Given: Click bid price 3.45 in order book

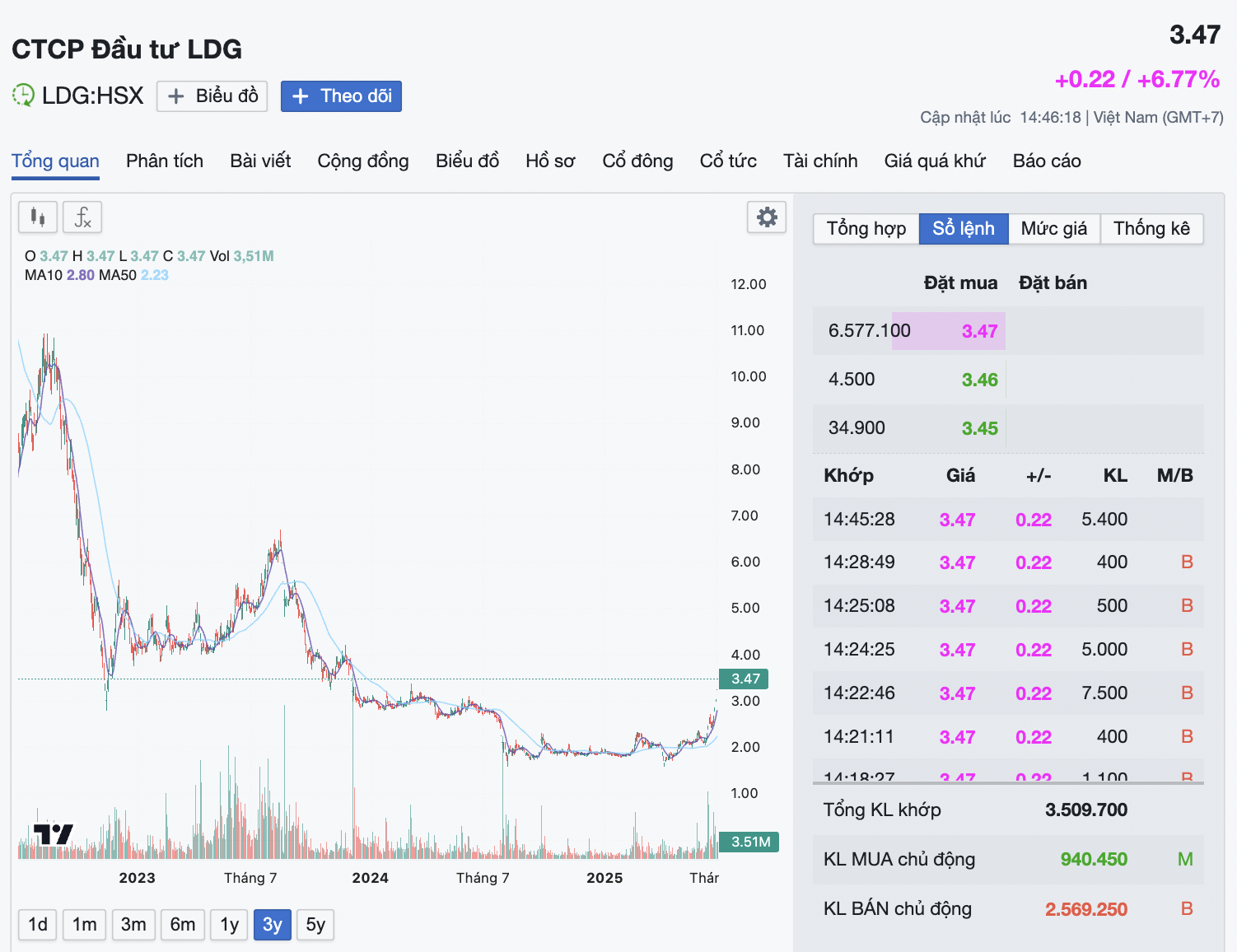Looking at the screenshot, I should tap(980, 428).
